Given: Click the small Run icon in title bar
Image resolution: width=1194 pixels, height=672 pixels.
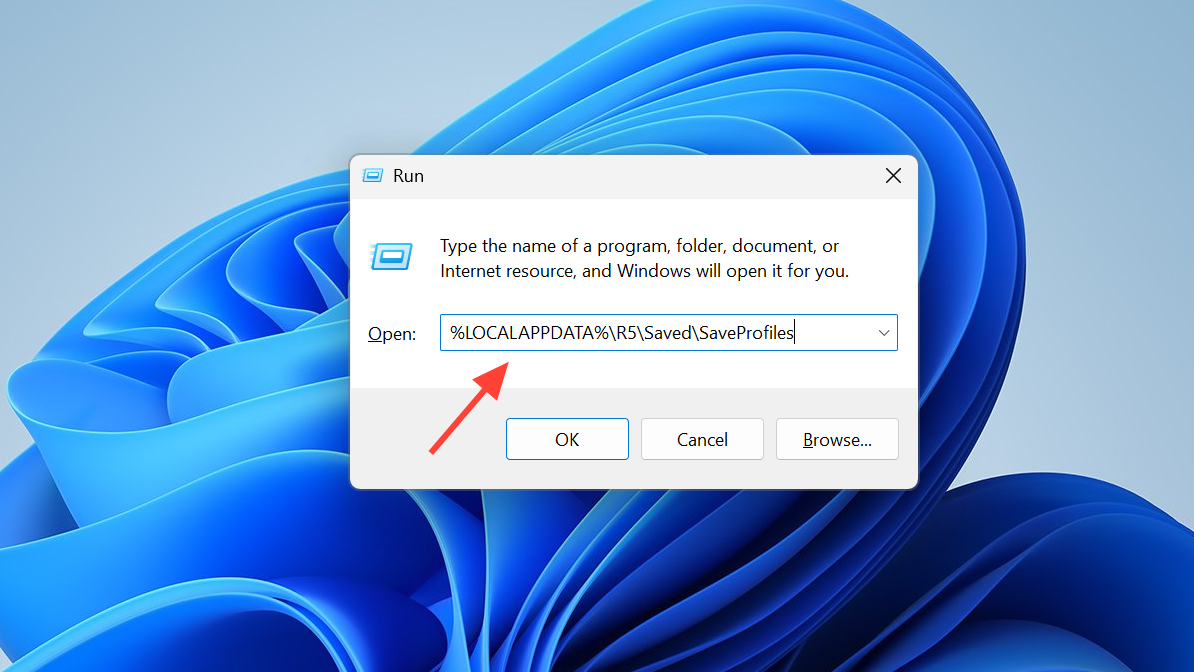Looking at the screenshot, I should [372, 176].
